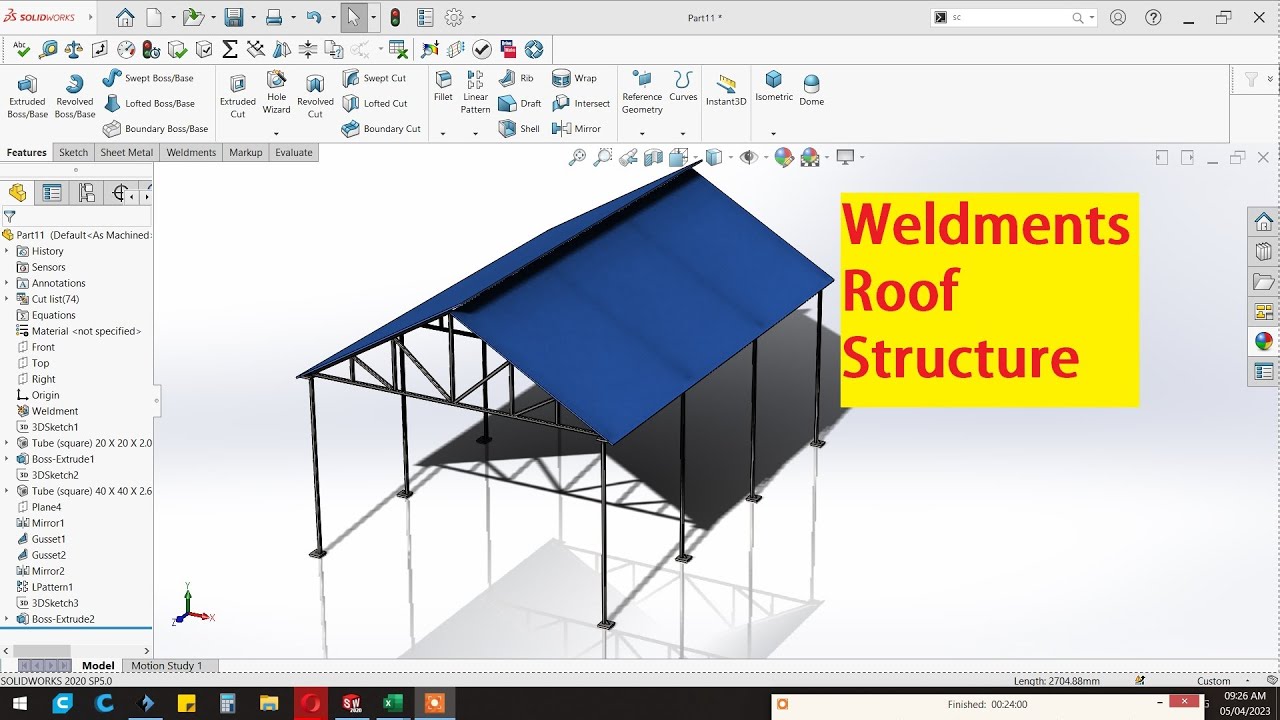This screenshot has height=720, width=1280.
Task: Open the SOLIDWORKS Options gear
Action: 454,17
